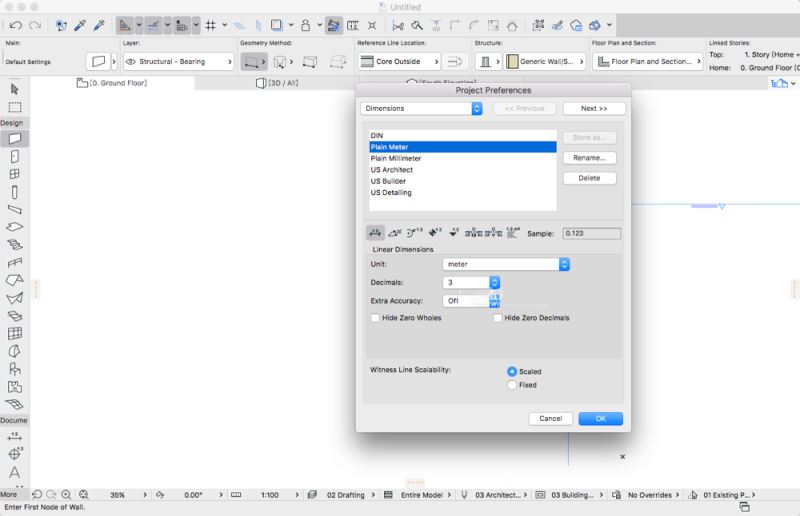Check the Hide Zero Decimals option
This screenshot has height=516, width=800.
[x=498, y=318]
